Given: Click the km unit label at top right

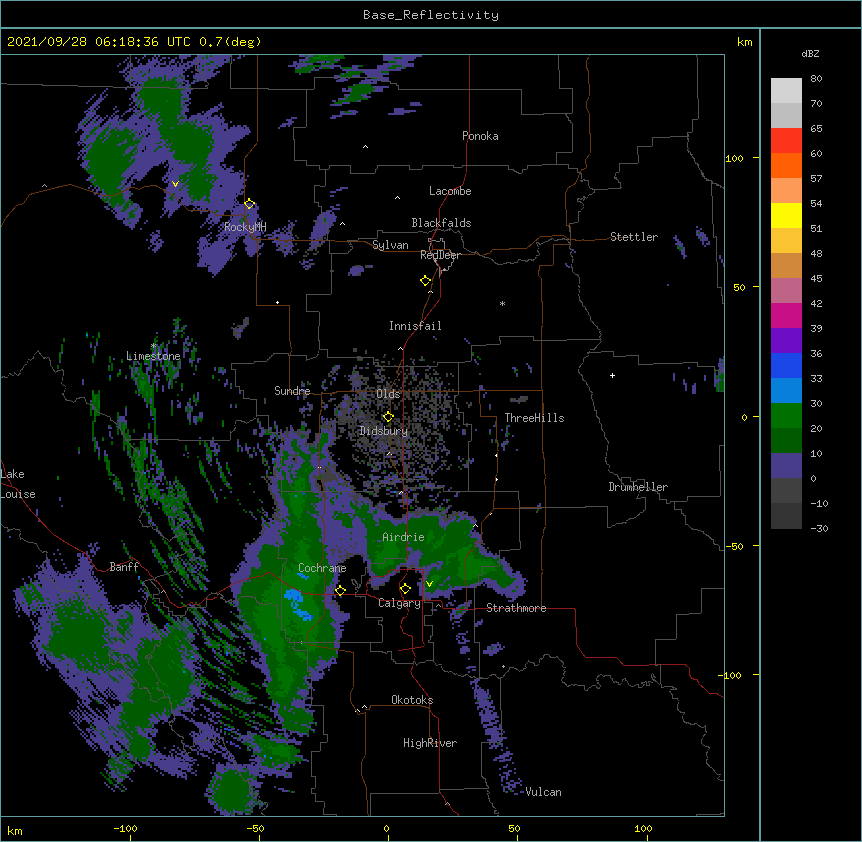Looking at the screenshot, I should (744, 42).
